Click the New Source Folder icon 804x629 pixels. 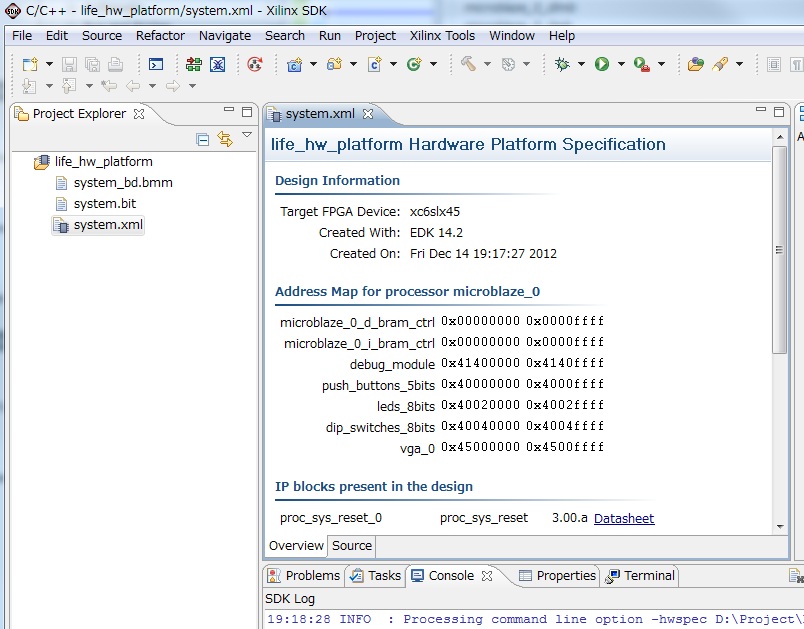tap(335, 64)
